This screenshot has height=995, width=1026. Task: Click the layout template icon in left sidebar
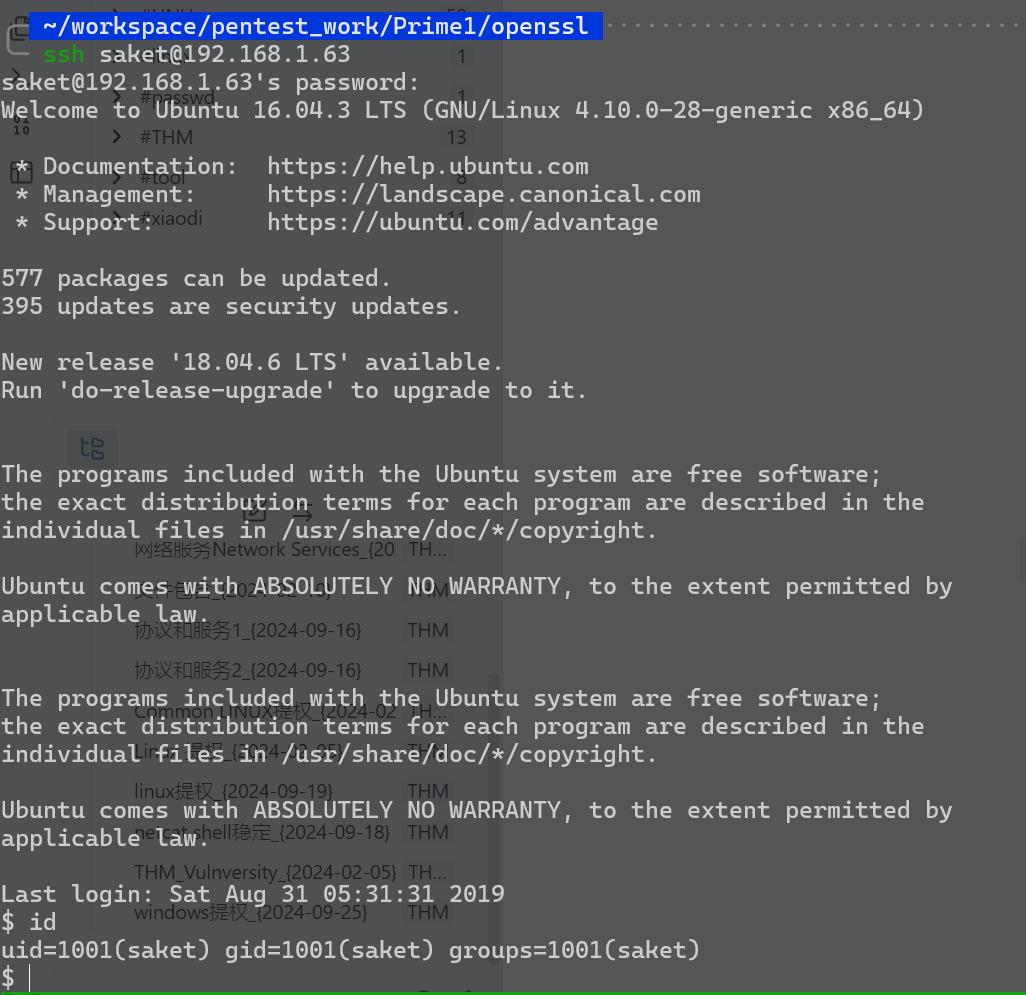point(21,173)
